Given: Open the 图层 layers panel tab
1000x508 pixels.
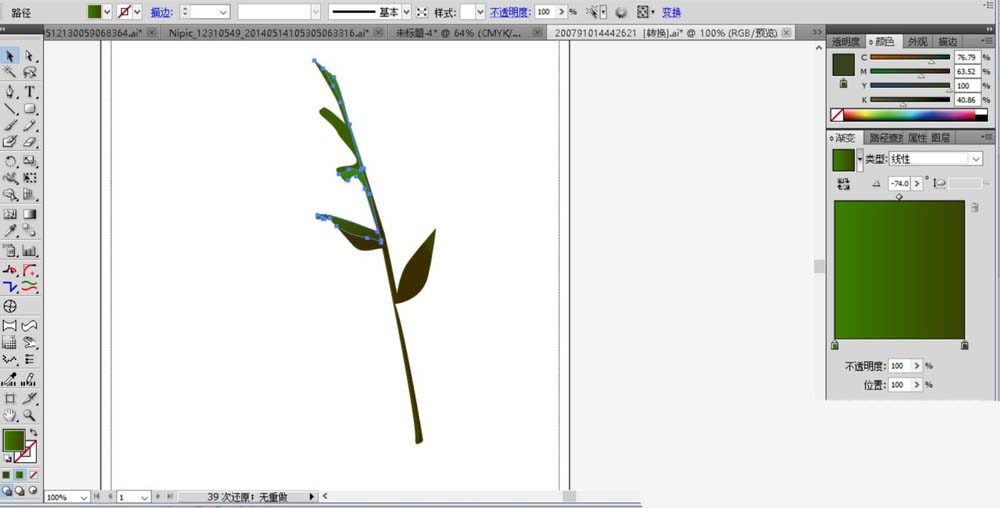Looking at the screenshot, I should click(x=940, y=137).
